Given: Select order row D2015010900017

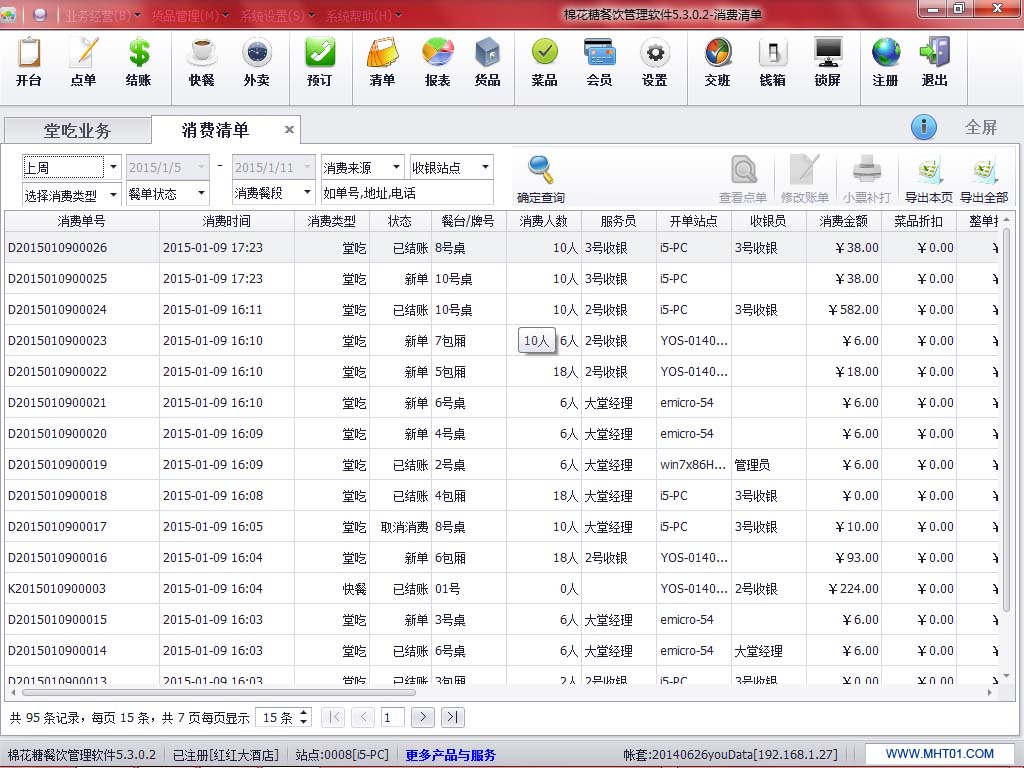Looking at the screenshot, I should pos(502,526).
